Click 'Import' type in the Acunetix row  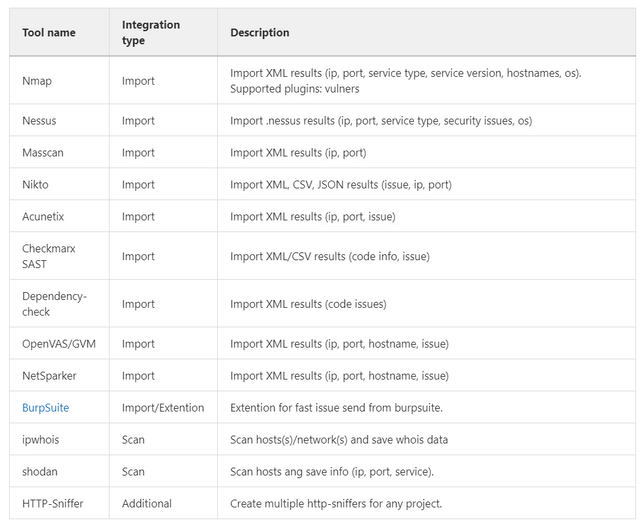138,216
